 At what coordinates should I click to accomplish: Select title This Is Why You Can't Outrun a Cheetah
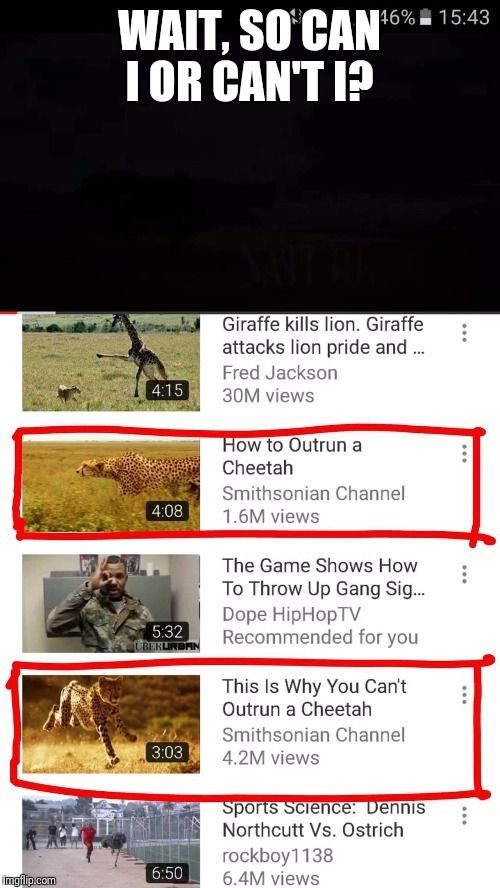(x=314, y=698)
